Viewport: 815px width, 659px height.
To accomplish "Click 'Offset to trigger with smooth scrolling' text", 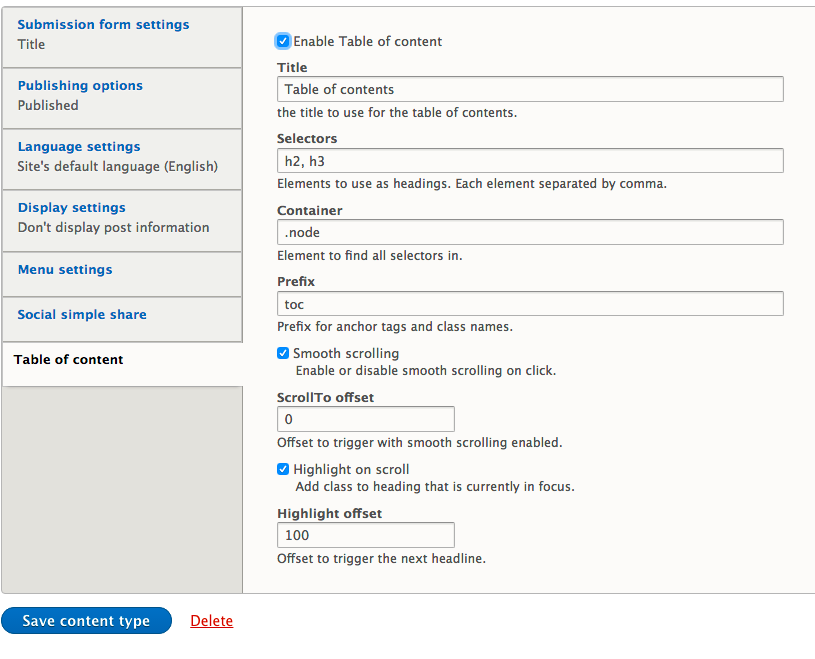I will point(419,443).
